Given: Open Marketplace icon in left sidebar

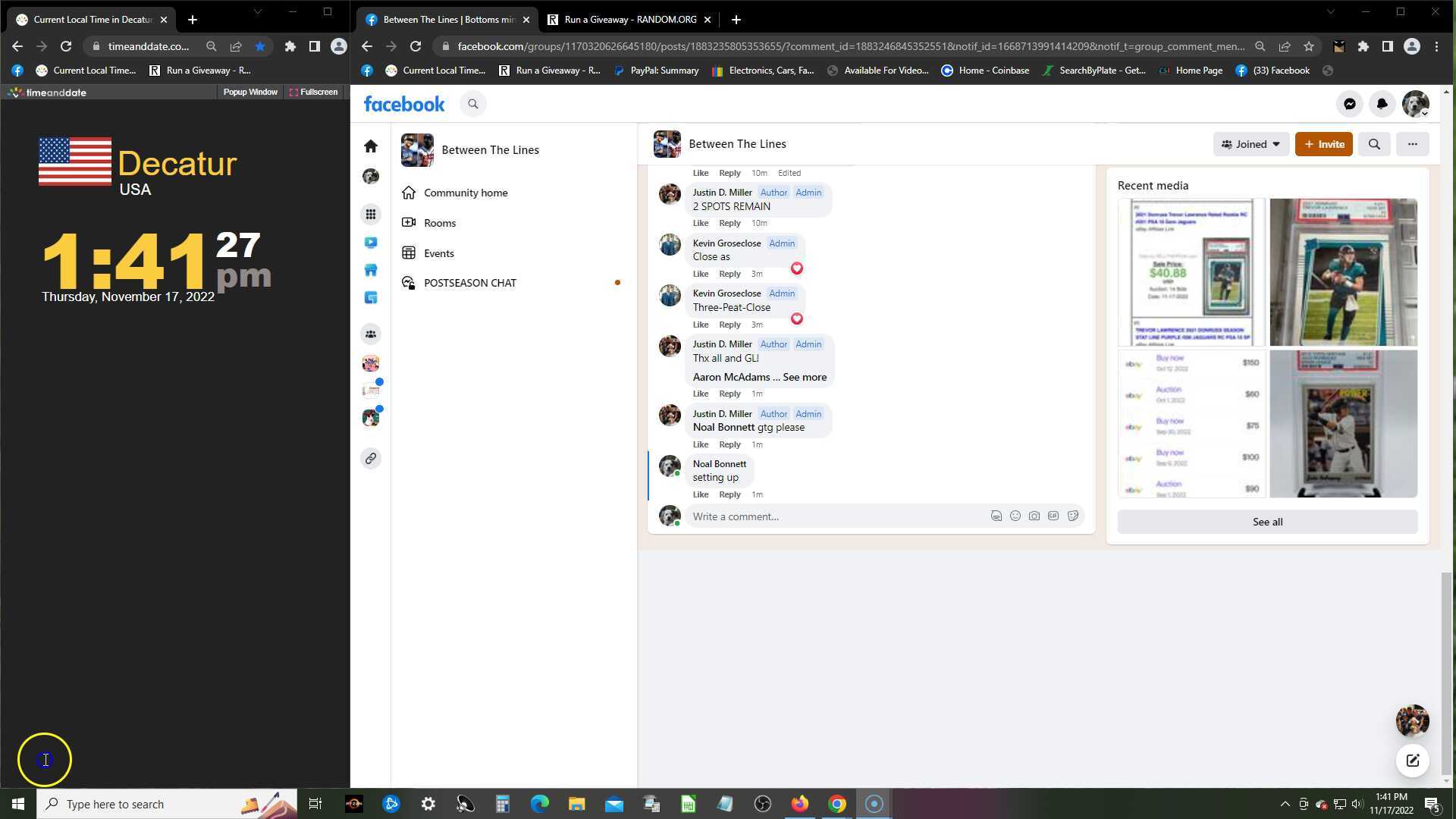Looking at the screenshot, I should click(x=371, y=270).
